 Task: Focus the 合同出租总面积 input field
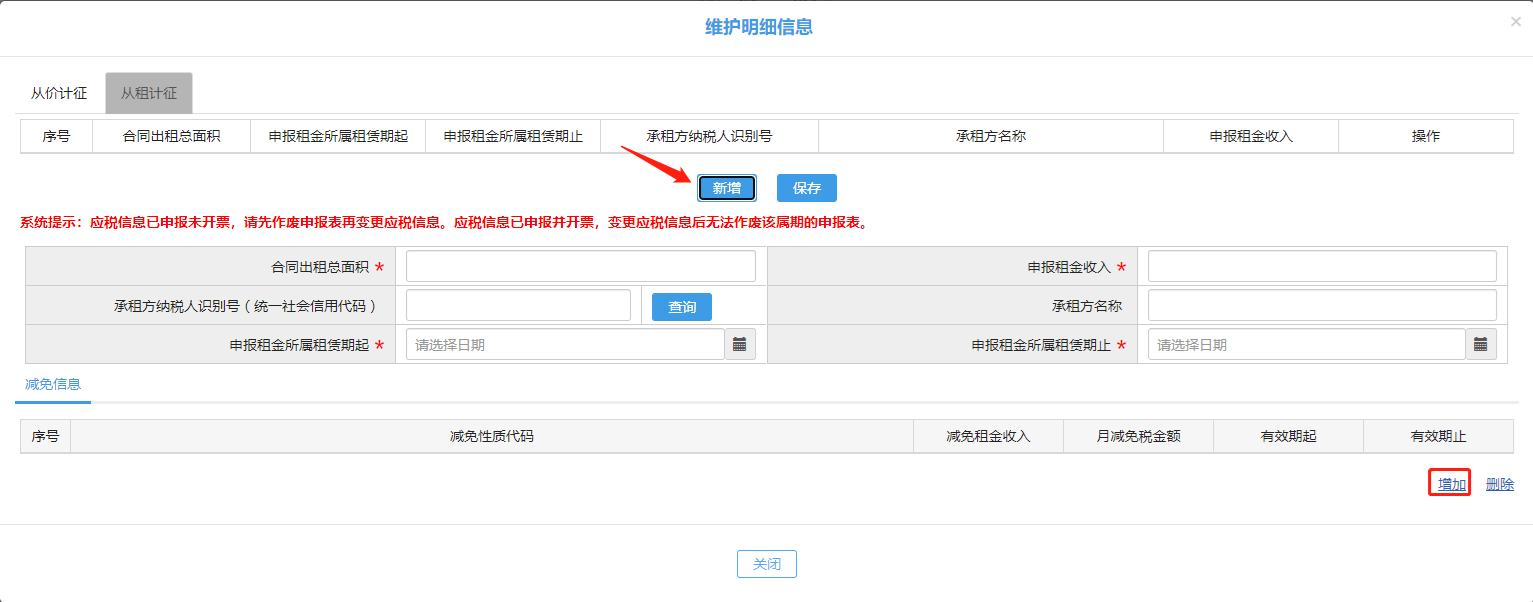581,266
